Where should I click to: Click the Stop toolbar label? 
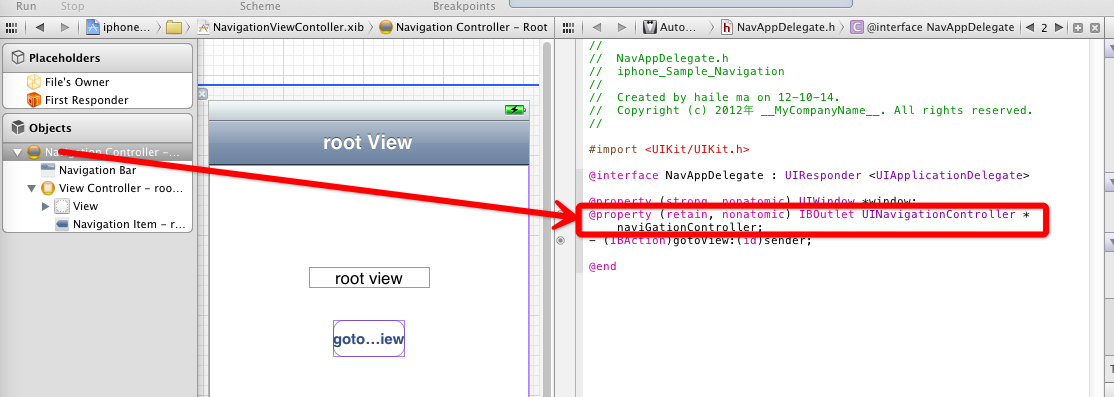[x=72, y=6]
